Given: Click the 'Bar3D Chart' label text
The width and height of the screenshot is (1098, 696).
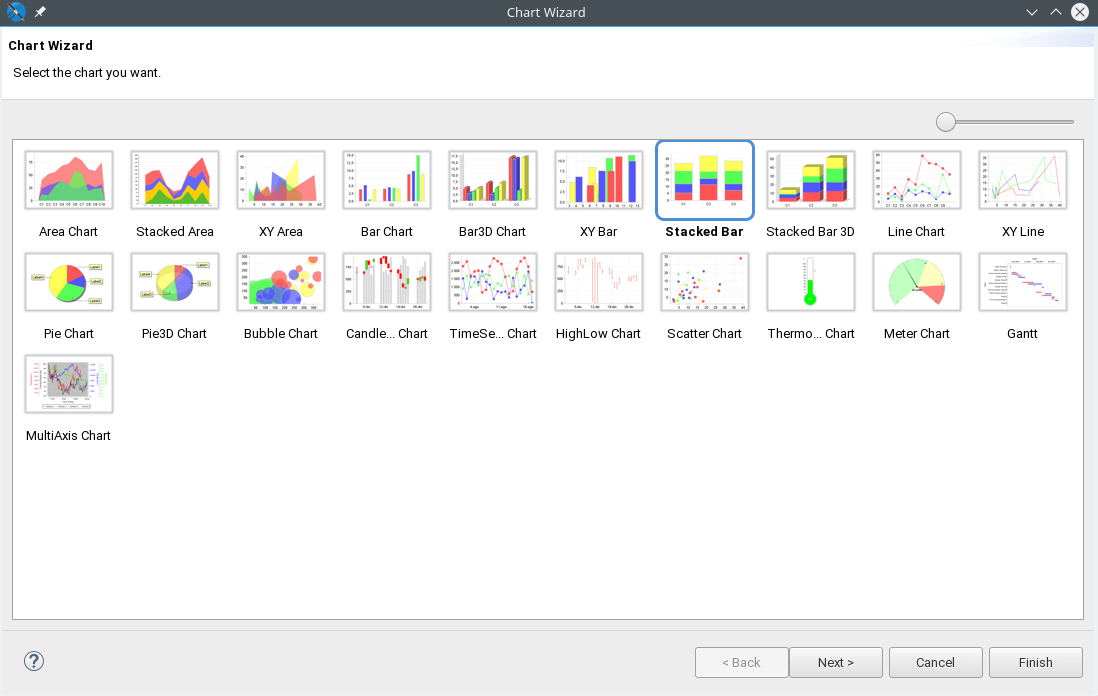Looking at the screenshot, I should (492, 232).
